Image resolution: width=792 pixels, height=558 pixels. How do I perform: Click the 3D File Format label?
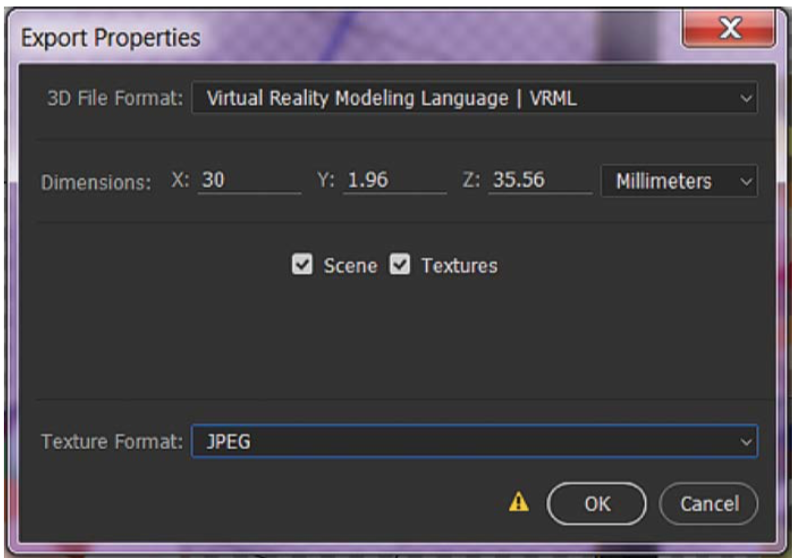[x=115, y=99]
